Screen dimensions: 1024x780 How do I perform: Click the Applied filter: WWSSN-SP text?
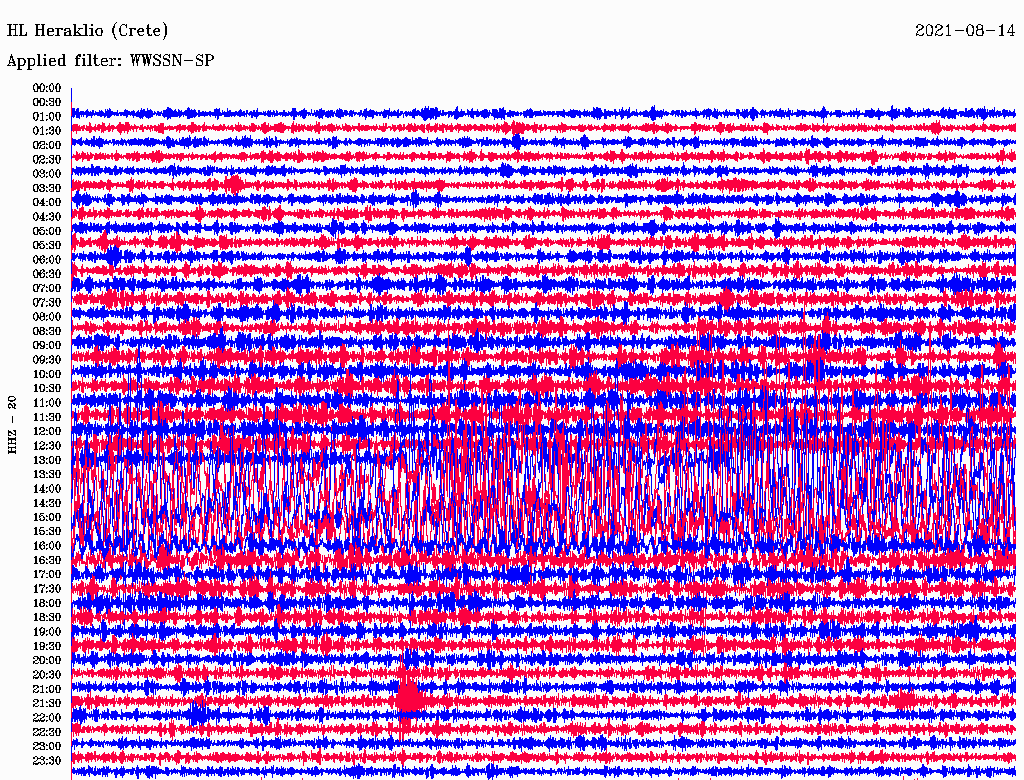pyautogui.click(x=110, y=61)
